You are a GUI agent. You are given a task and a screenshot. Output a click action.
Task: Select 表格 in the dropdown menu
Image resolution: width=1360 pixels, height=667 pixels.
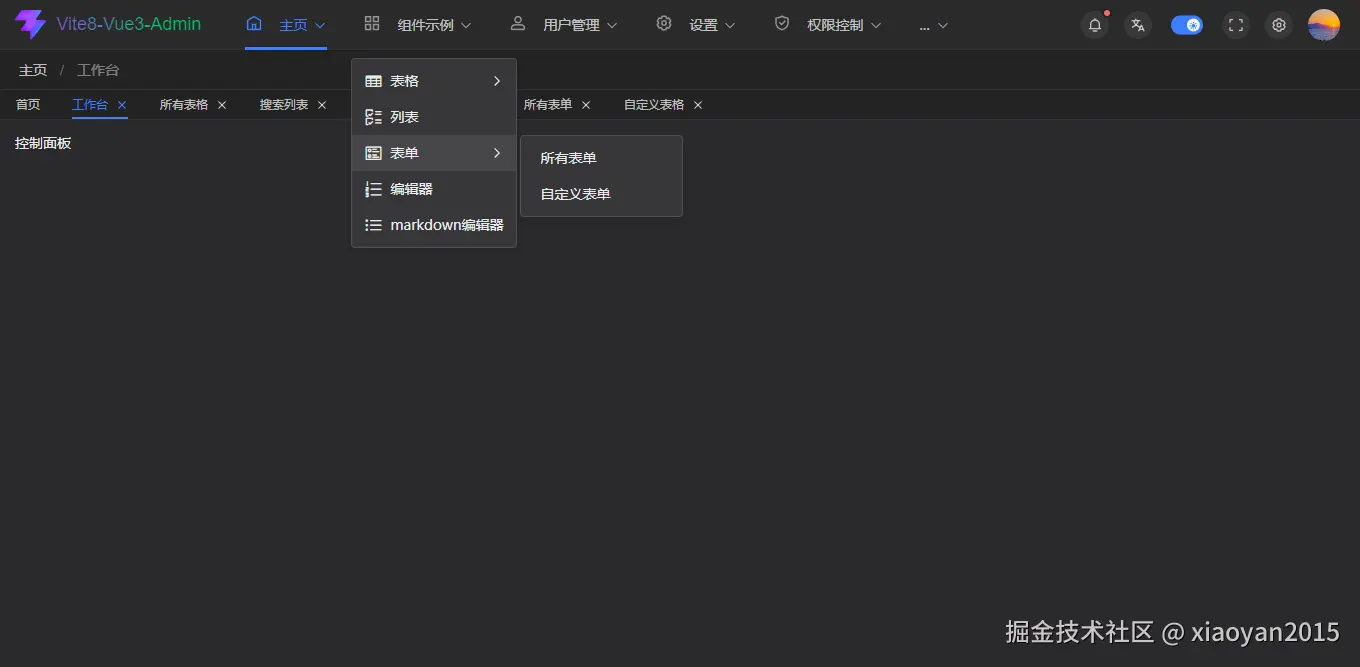(434, 81)
